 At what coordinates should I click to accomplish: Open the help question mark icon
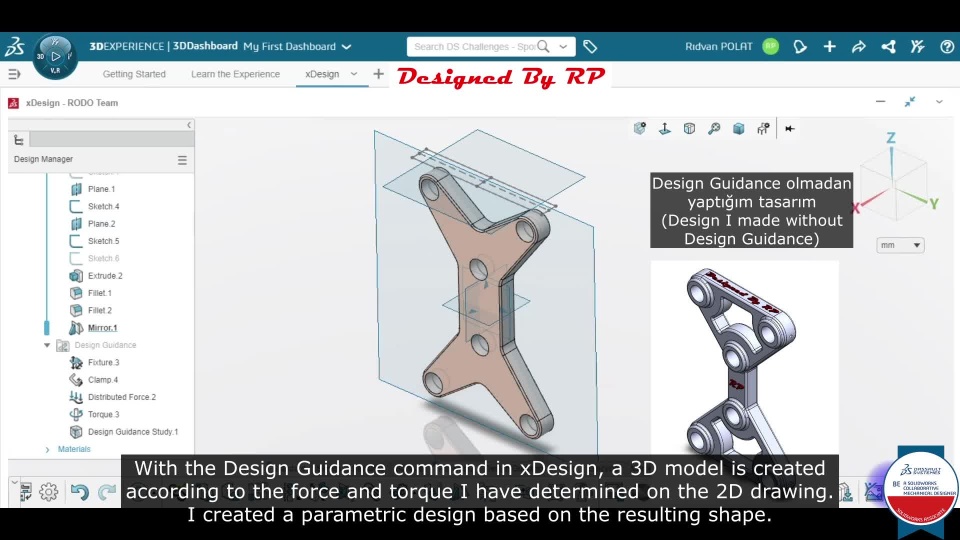[x=947, y=47]
